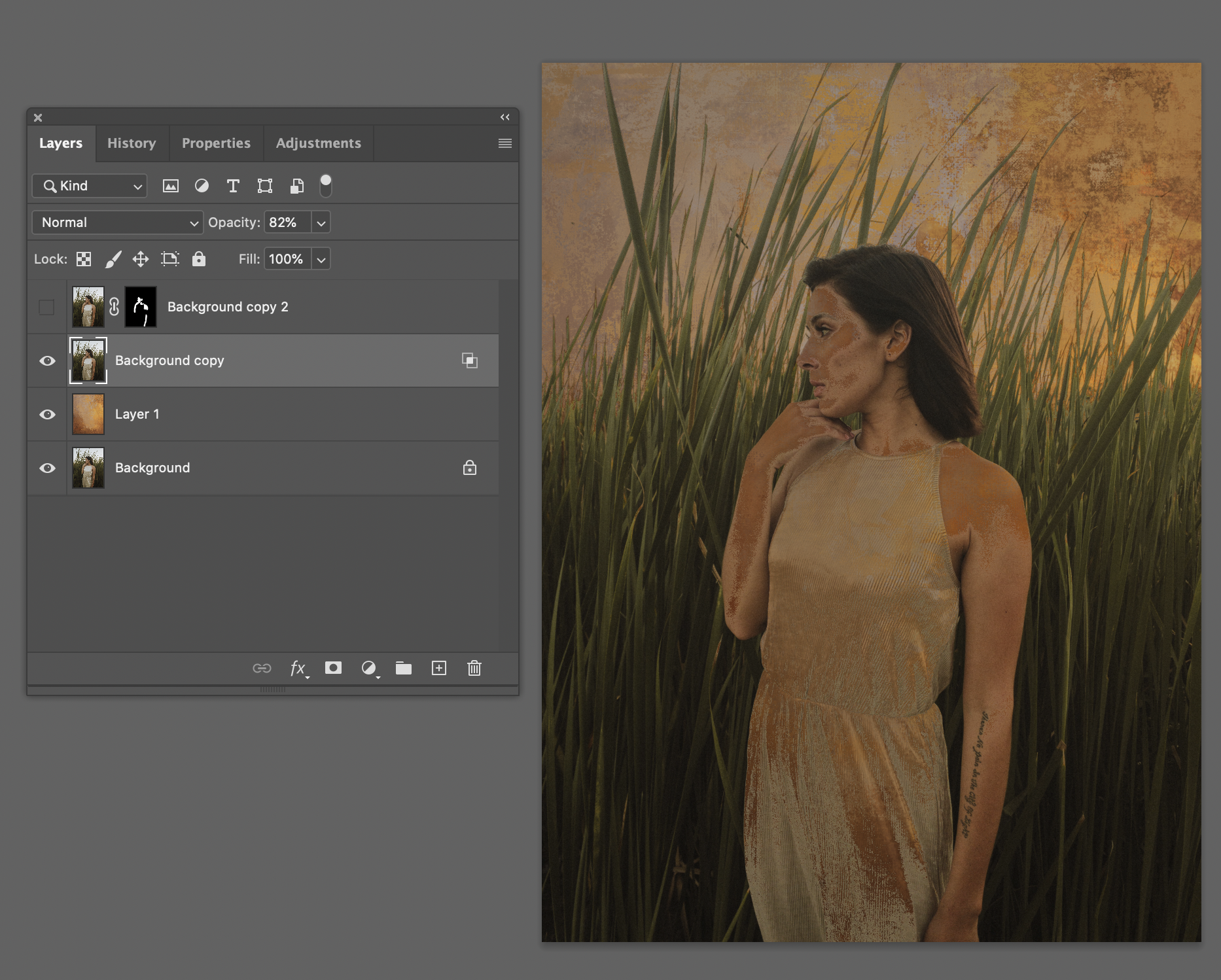1221x980 pixels.
Task: Open the Fill percentage dropdown arrow
Action: pyautogui.click(x=321, y=259)
